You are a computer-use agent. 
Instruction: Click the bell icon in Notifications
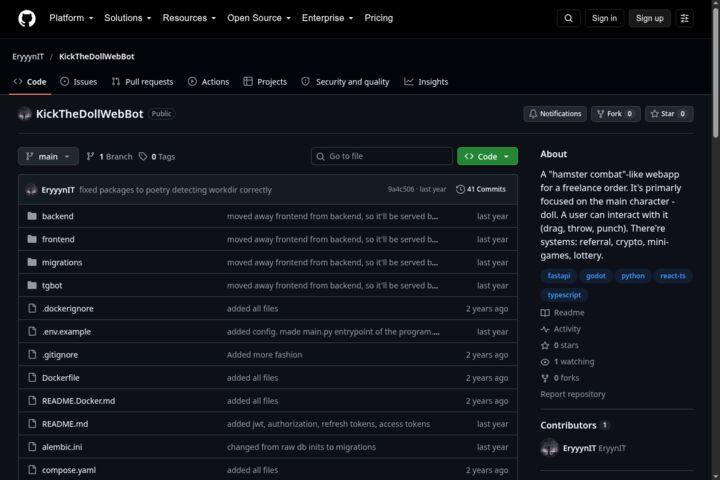533,113
